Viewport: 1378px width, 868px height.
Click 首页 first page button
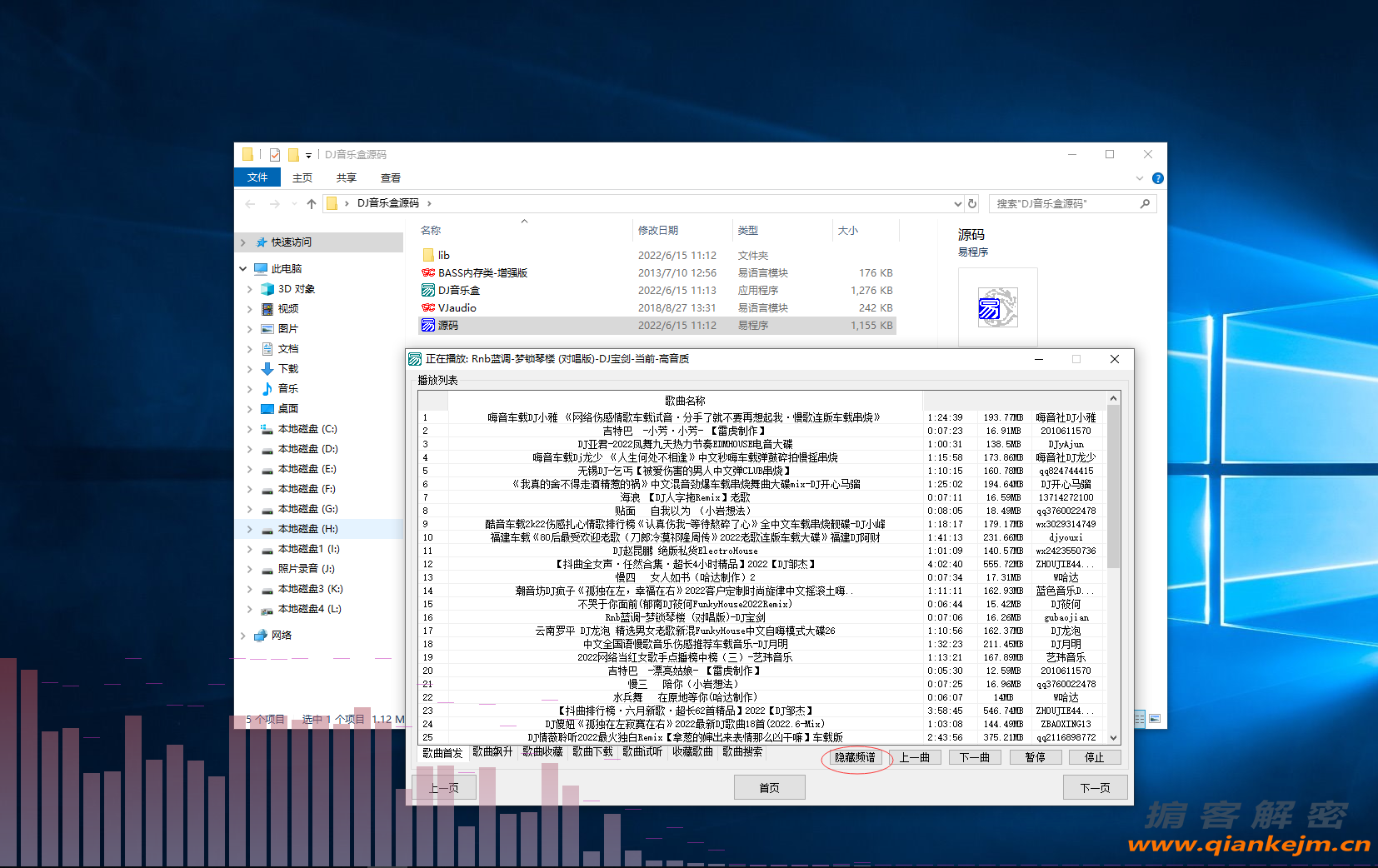click(x=770, y=787)
